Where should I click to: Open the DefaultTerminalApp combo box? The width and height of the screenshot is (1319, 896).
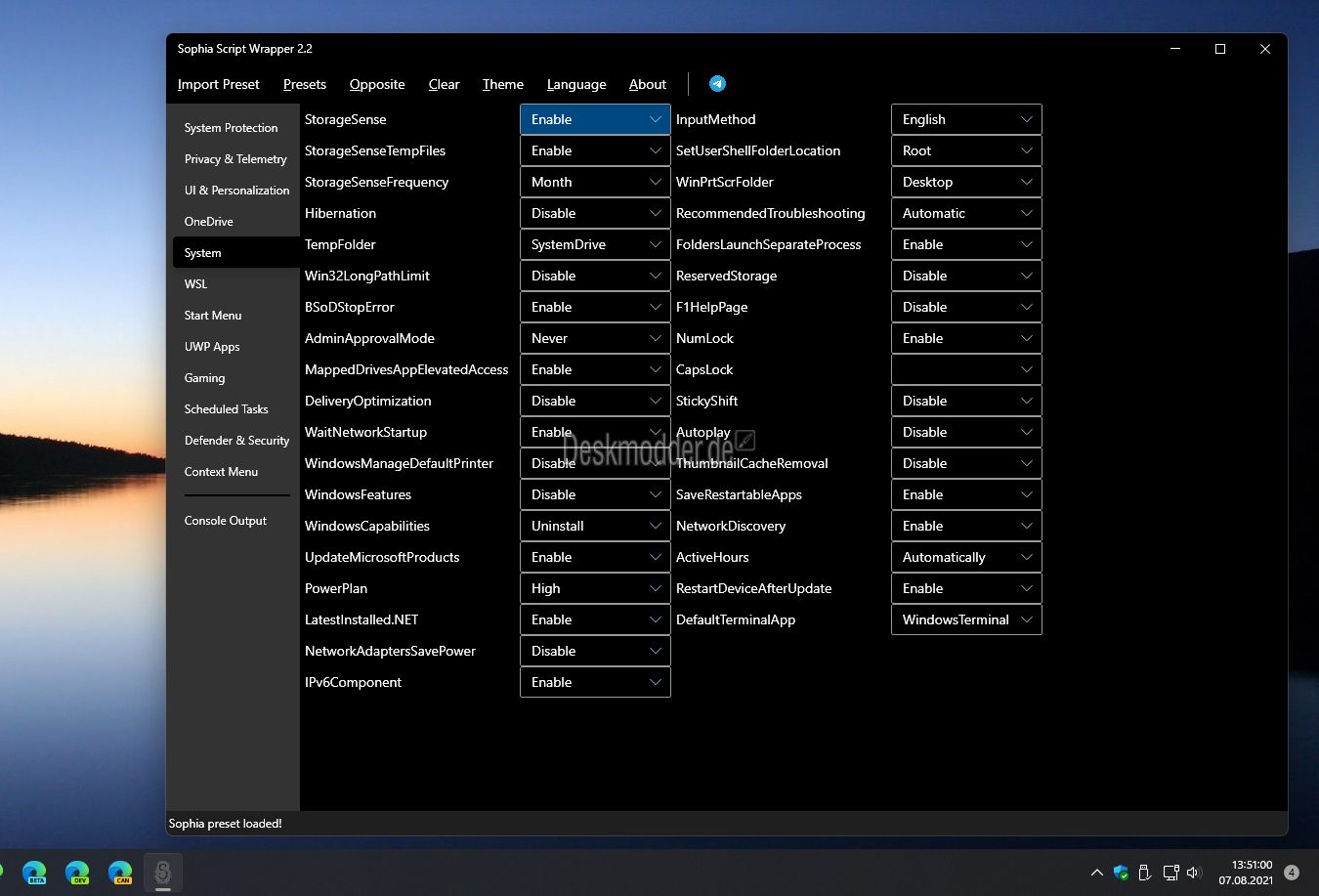[966, 619]
